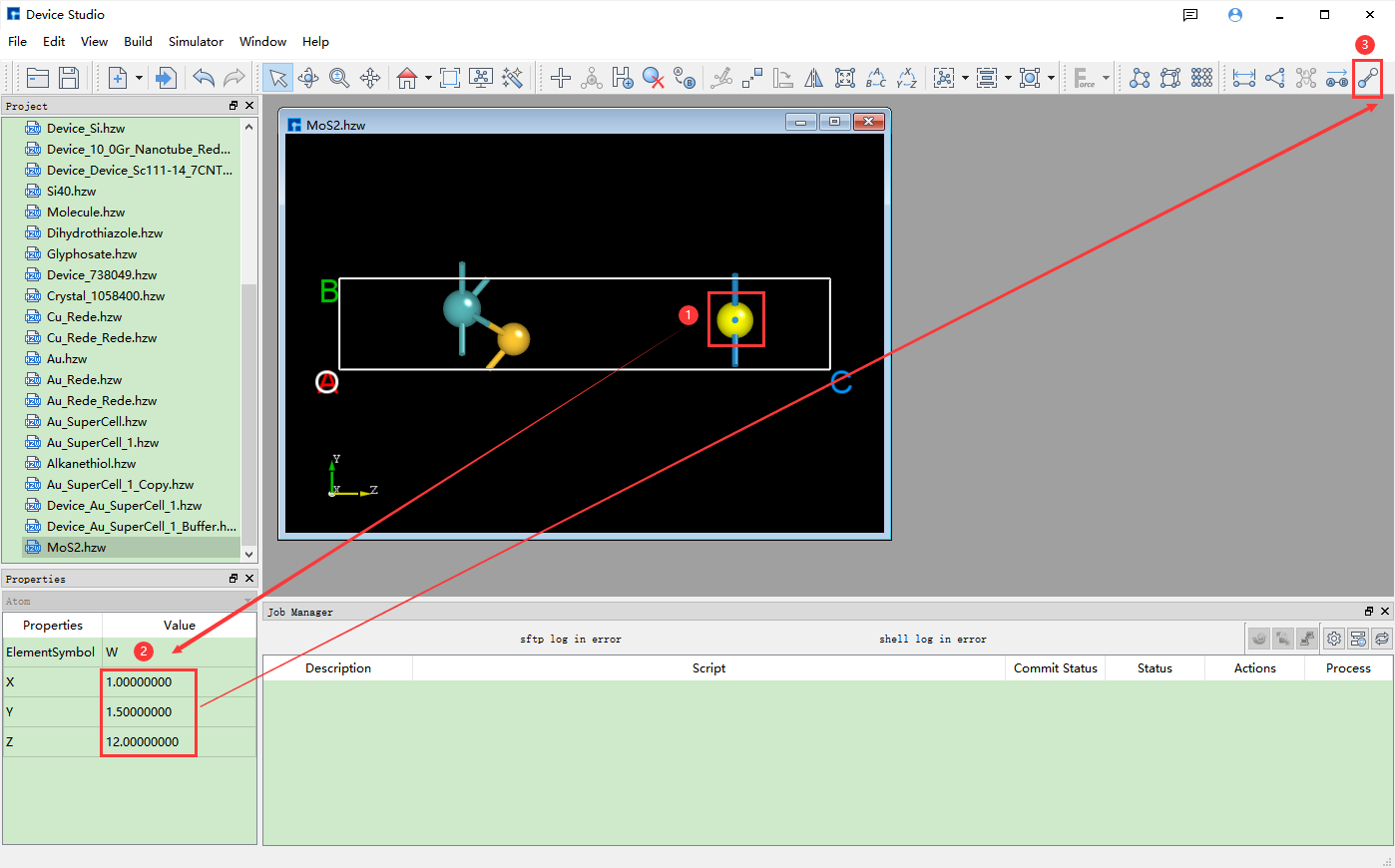1395x868 pixels.
Task: Select Dihydrothiazole.hzw in the project tree
Action: click(x=104, y=233)
